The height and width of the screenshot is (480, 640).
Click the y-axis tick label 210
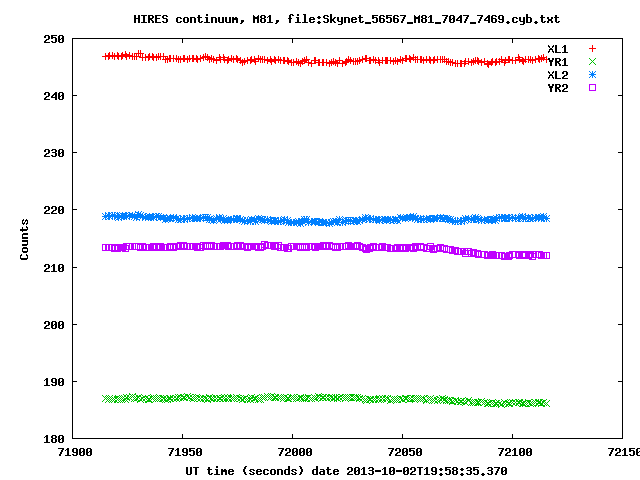(x=54, y=268)
